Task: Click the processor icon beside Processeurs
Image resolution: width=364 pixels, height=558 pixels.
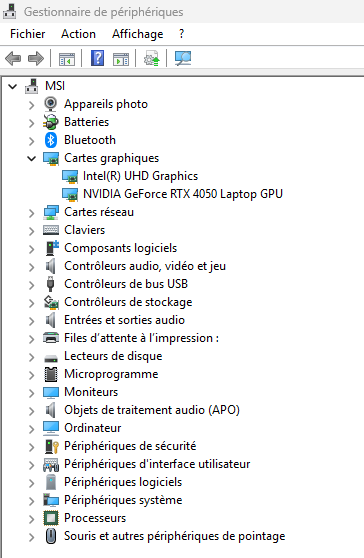Action: (x=51, y=518)
